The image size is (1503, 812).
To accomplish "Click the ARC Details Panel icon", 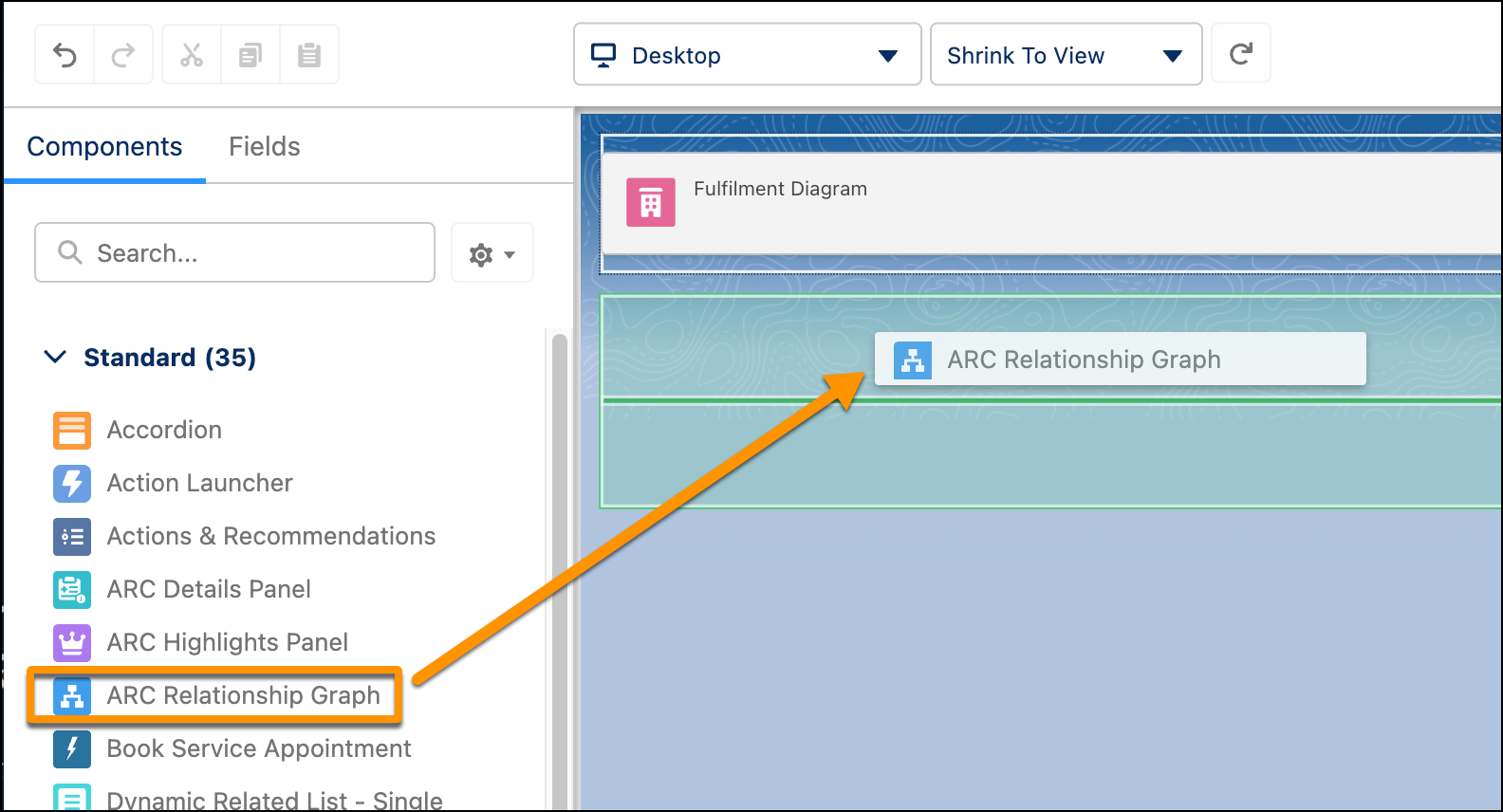I will (x=71, y=589).
